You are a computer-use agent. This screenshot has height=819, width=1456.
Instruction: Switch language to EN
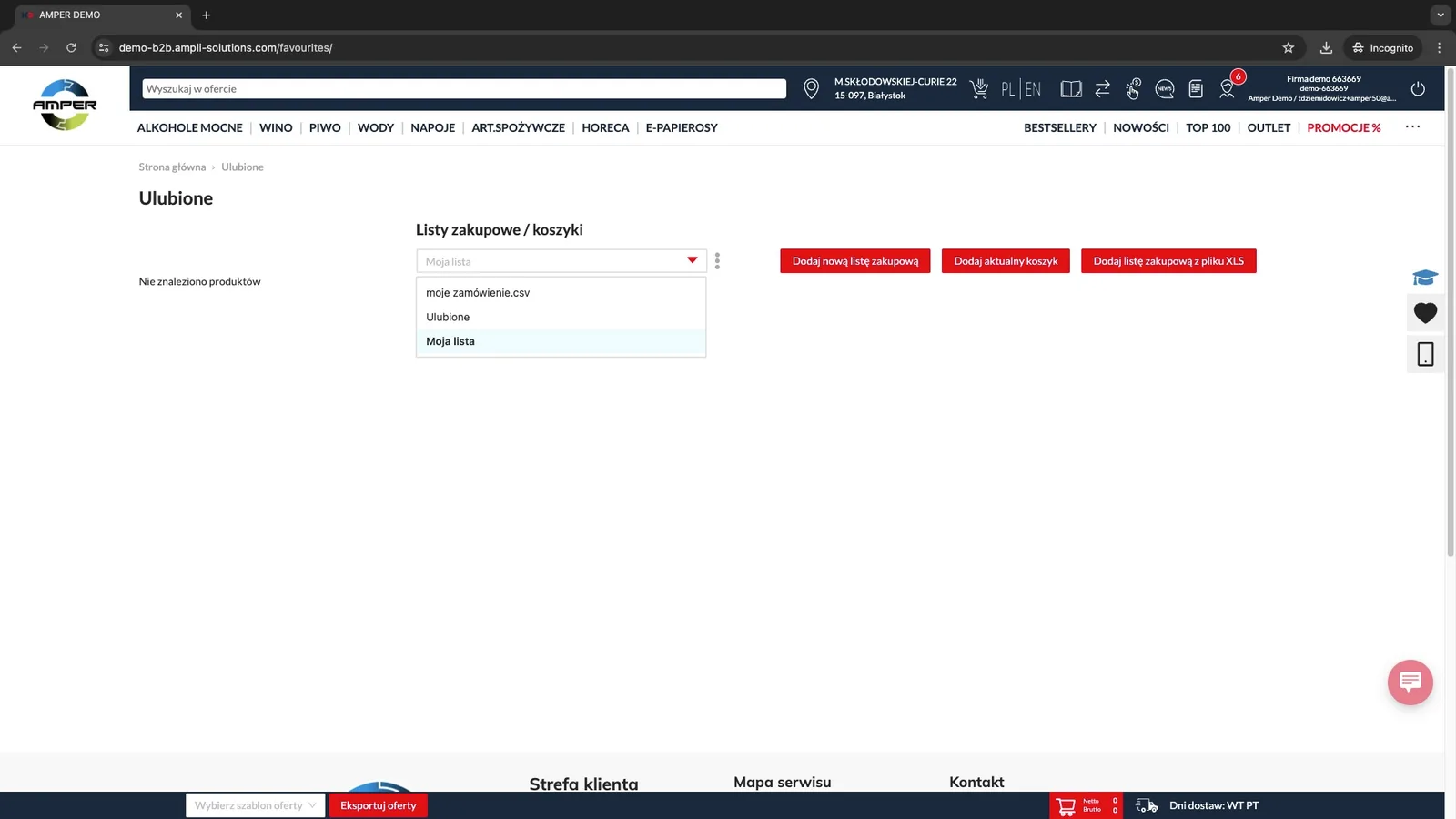coord(1033,88)
